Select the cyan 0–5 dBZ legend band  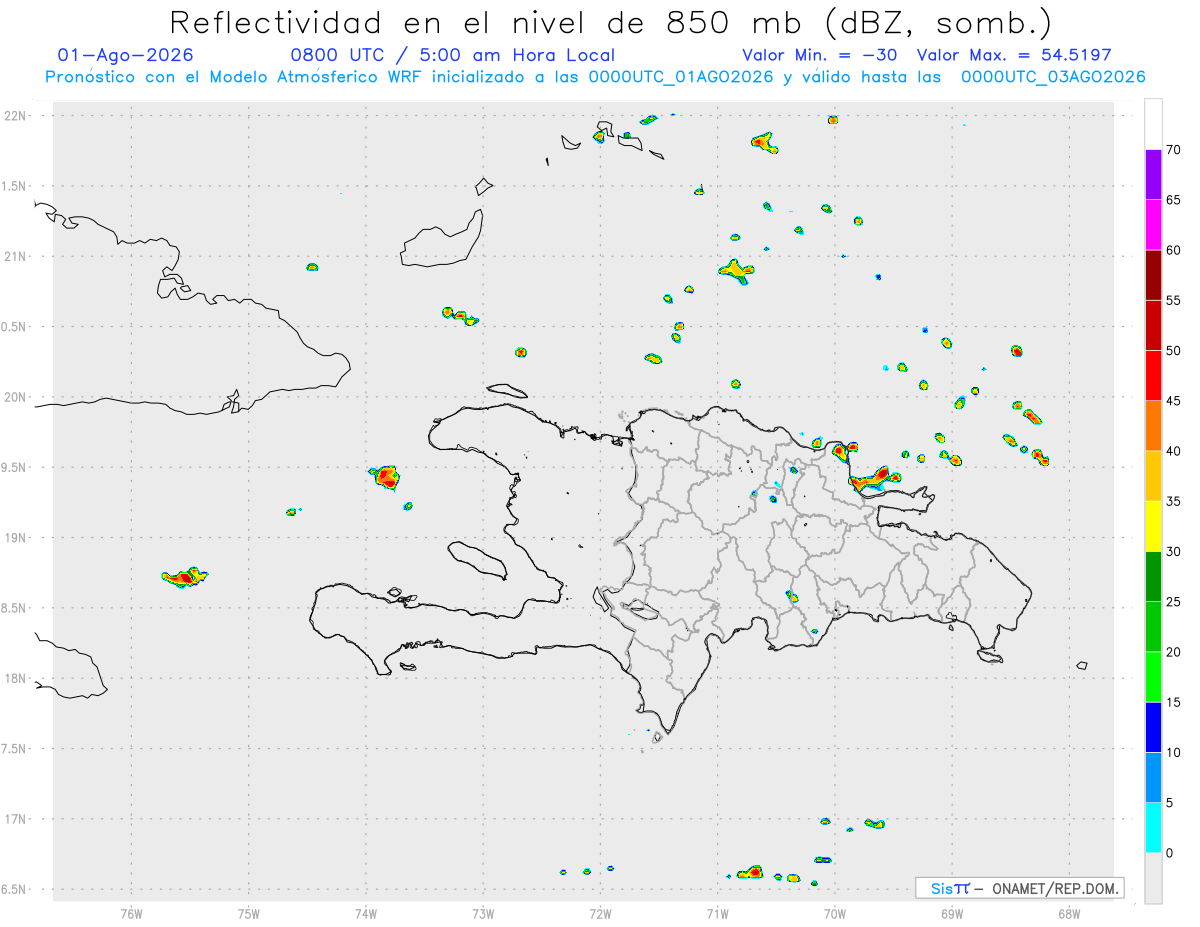tap(1153, 828)
